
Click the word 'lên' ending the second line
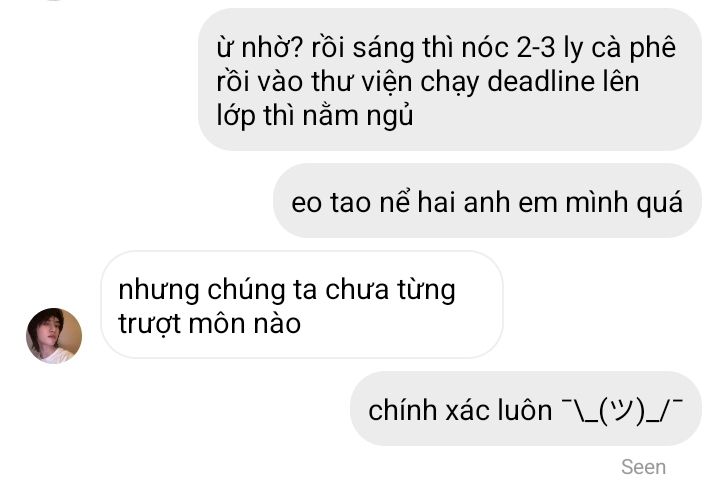(x=620, y=81)
